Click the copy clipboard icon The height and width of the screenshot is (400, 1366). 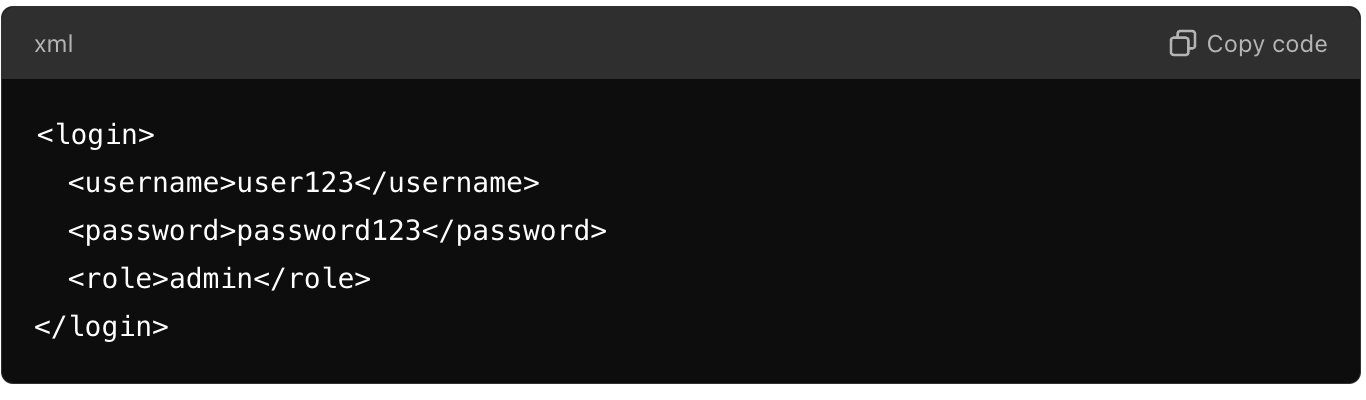[x=1183, y=44]
